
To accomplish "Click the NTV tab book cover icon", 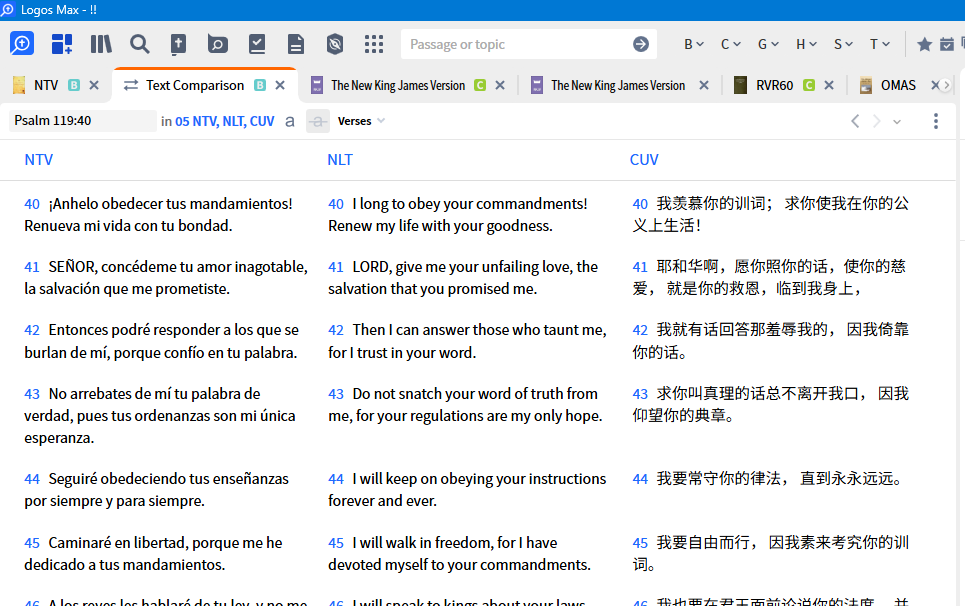I will (19, 85).
